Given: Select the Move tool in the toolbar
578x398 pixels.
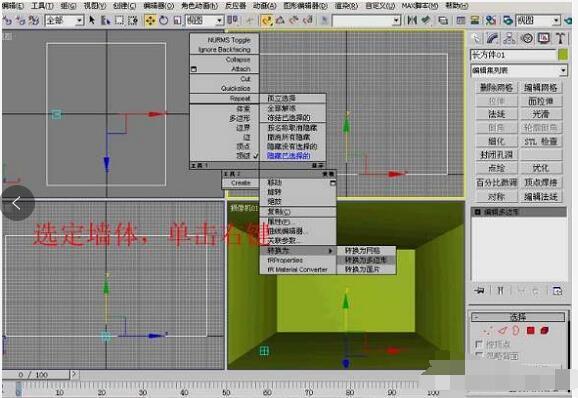Looking at the screenshot, I should [150, 20].
